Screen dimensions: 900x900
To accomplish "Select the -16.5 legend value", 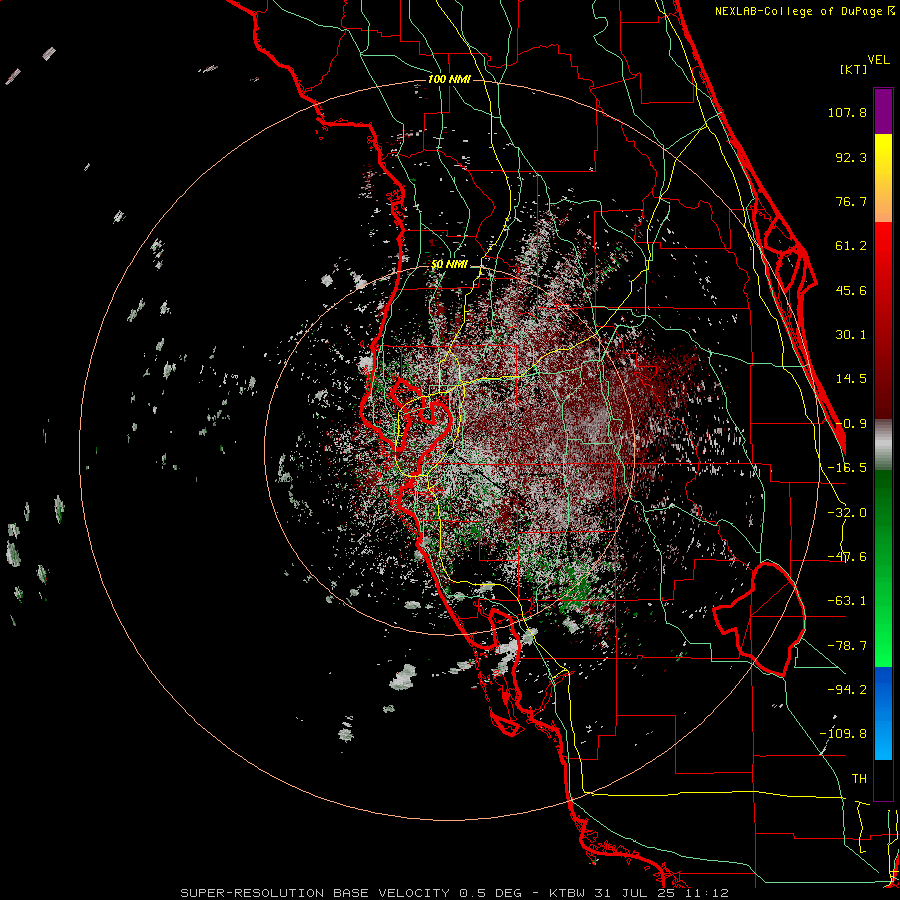I will [847, 468].
